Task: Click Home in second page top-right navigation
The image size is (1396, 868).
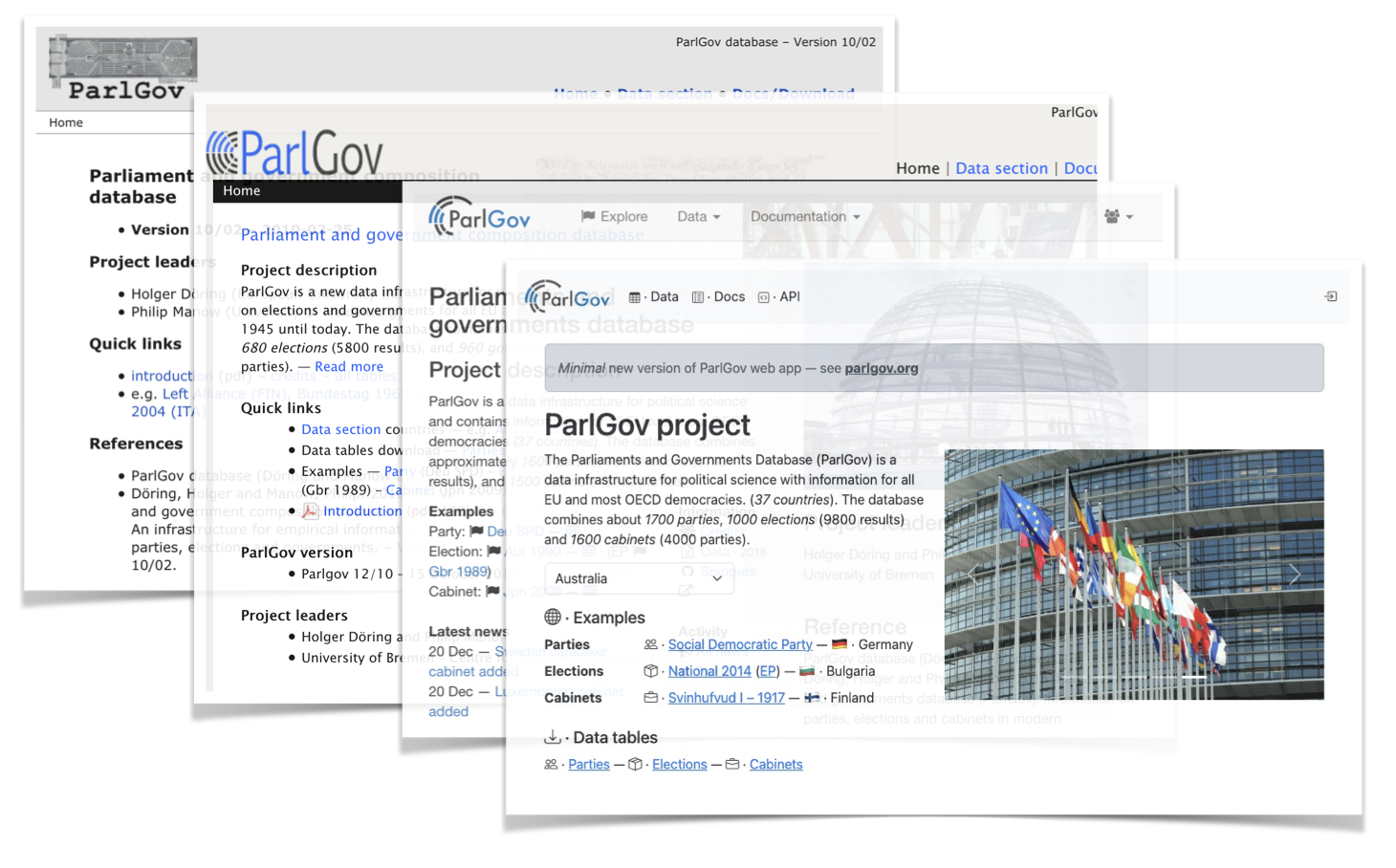Action: (918, 168)
